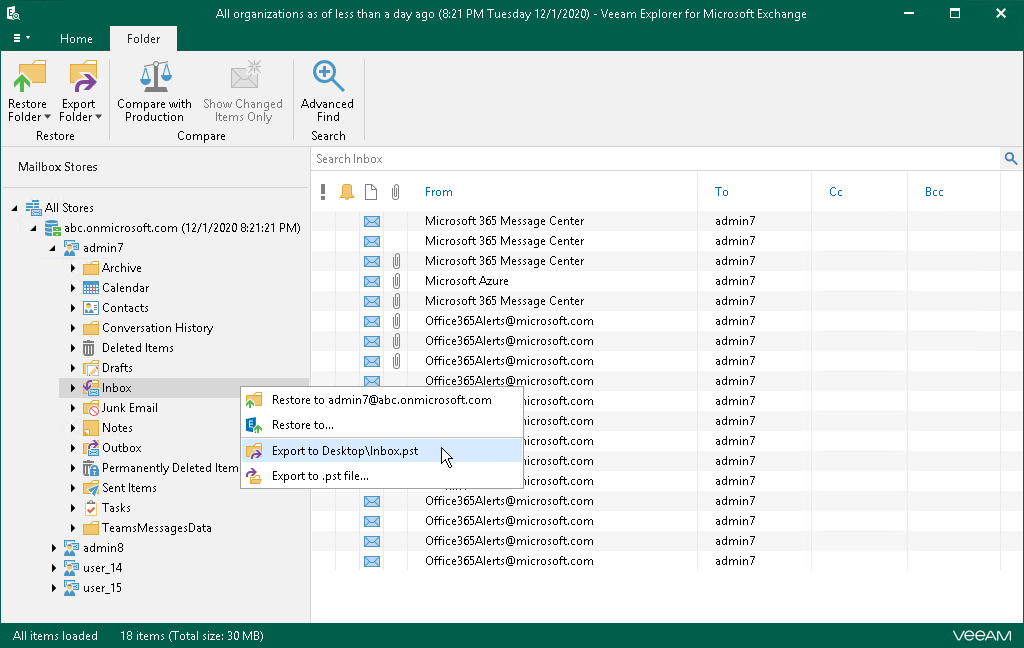Choose Export to Desktop\Inbox.pst

point(345,451)
